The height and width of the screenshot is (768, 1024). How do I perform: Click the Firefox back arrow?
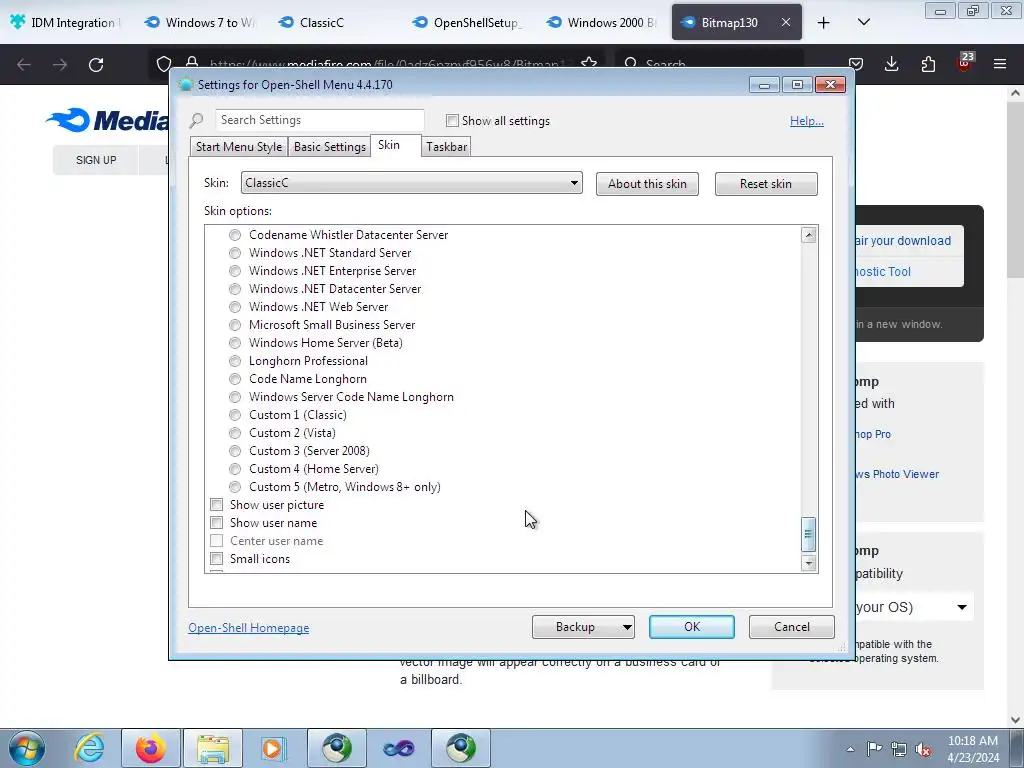click(x=24, y=65)
